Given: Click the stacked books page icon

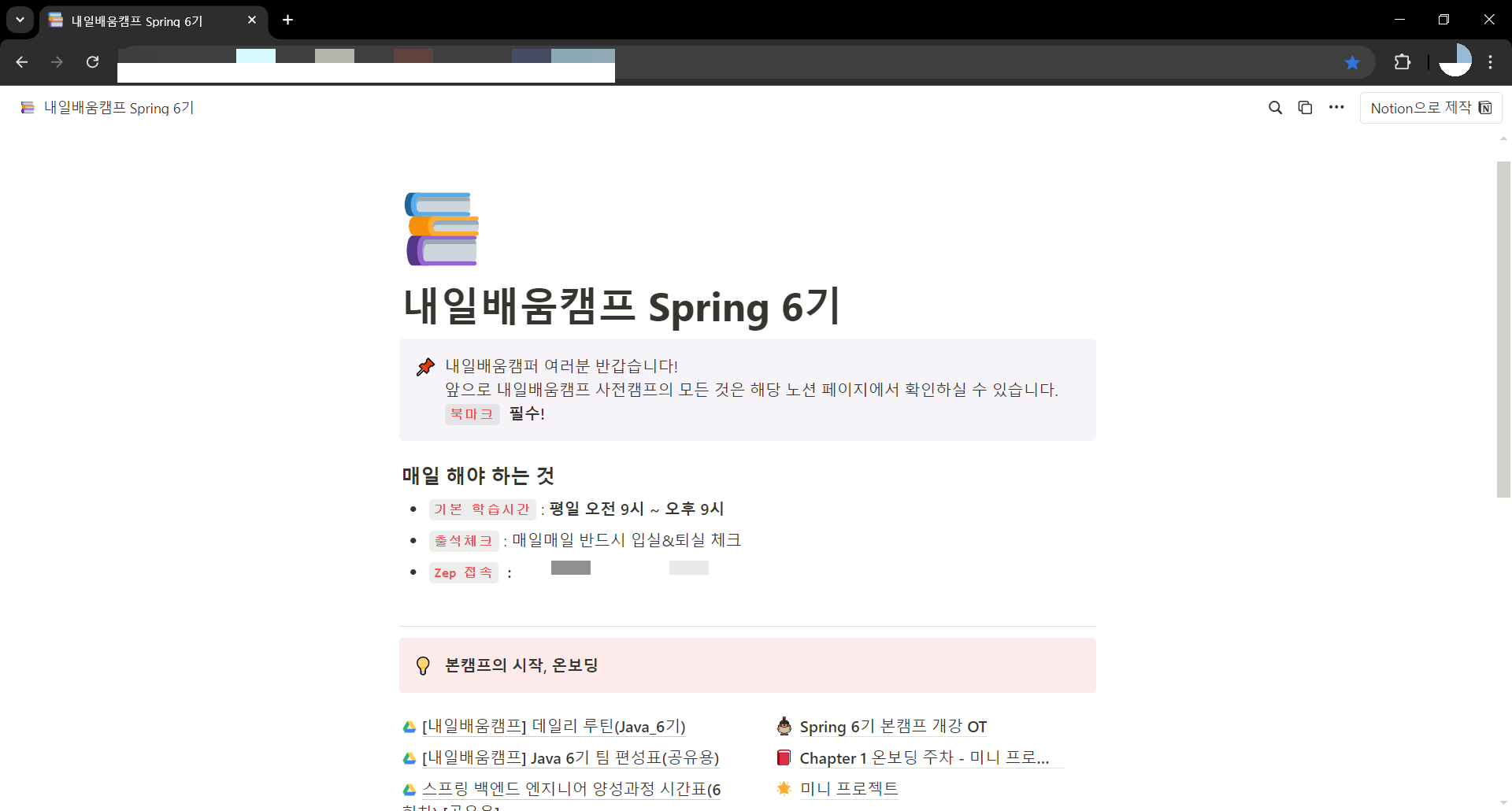Looking at the screenshot, I should coord(442,228).
